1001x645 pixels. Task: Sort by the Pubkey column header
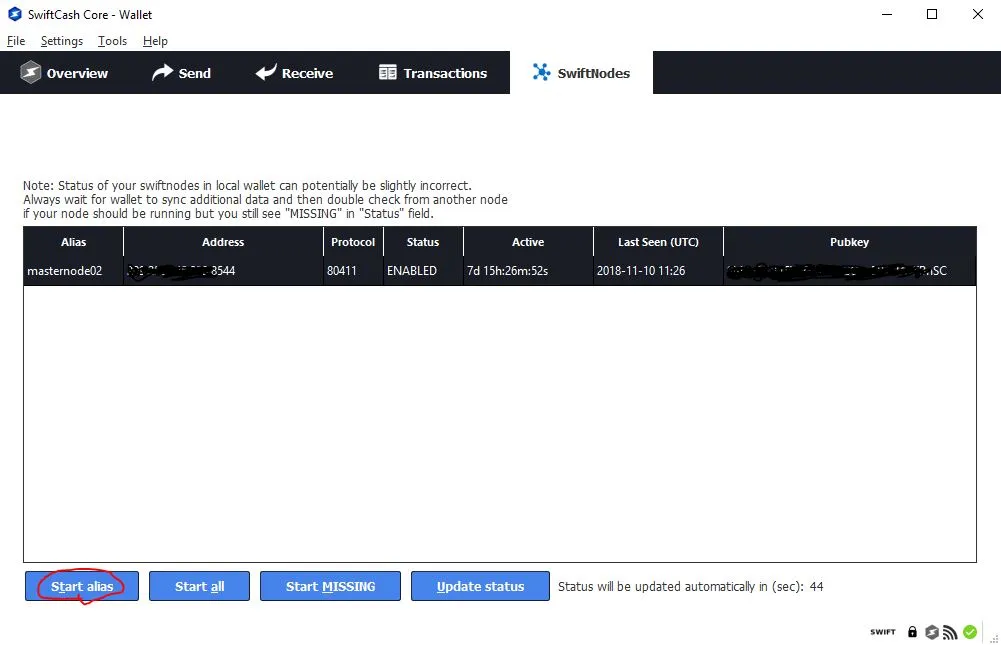pos(849,242)
